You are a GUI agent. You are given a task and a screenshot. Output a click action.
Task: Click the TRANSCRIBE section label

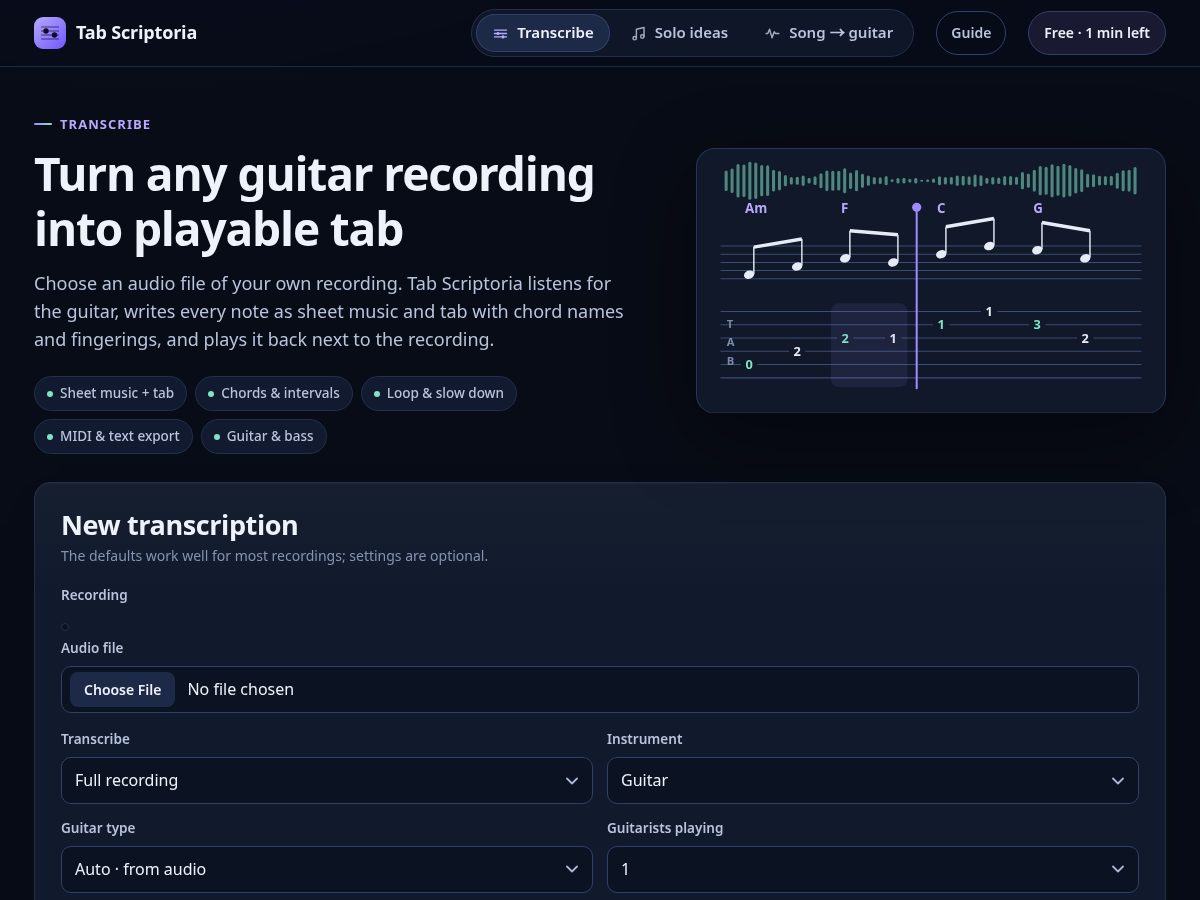point(105,124)
